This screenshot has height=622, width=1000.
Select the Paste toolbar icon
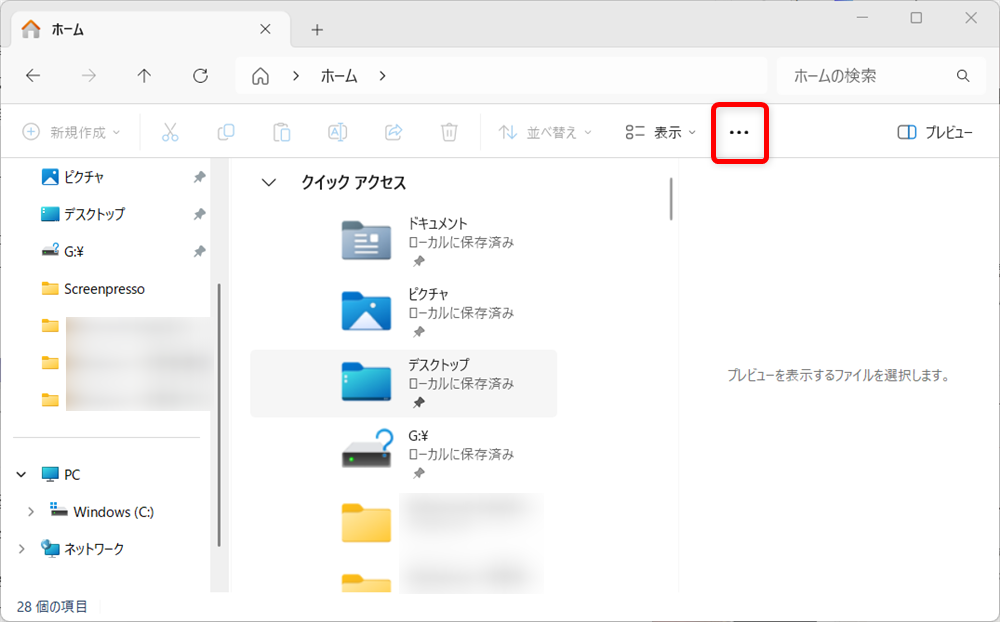click(x=281, y=131)
